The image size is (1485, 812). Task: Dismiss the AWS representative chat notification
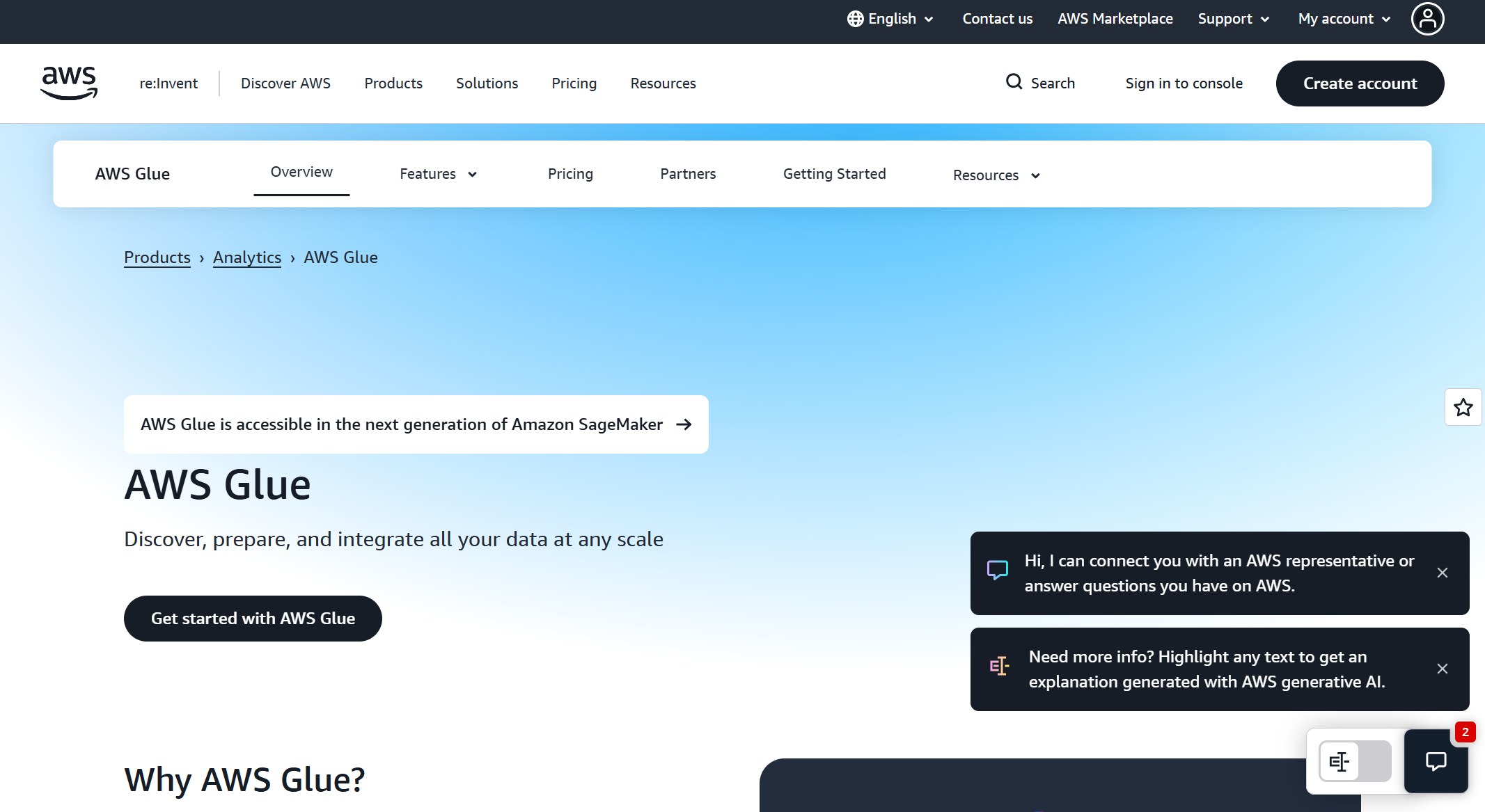[1442, 573]
